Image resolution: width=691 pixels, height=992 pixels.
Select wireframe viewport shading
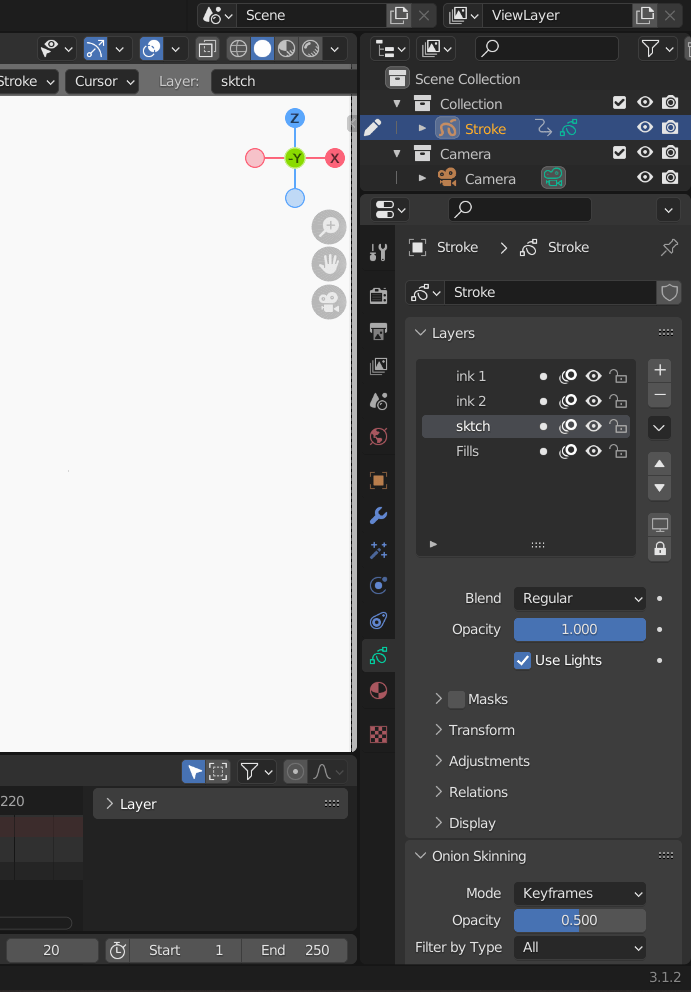239,49
